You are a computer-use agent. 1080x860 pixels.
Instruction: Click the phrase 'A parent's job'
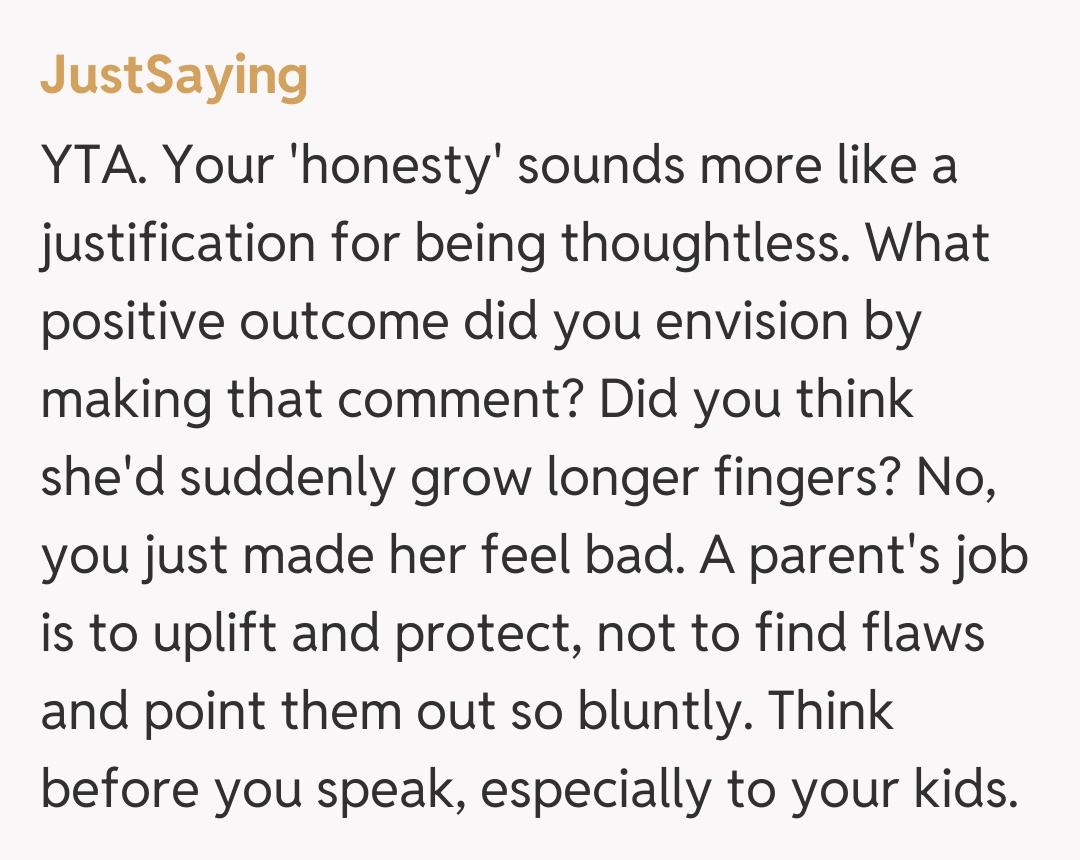coord(863,556)
